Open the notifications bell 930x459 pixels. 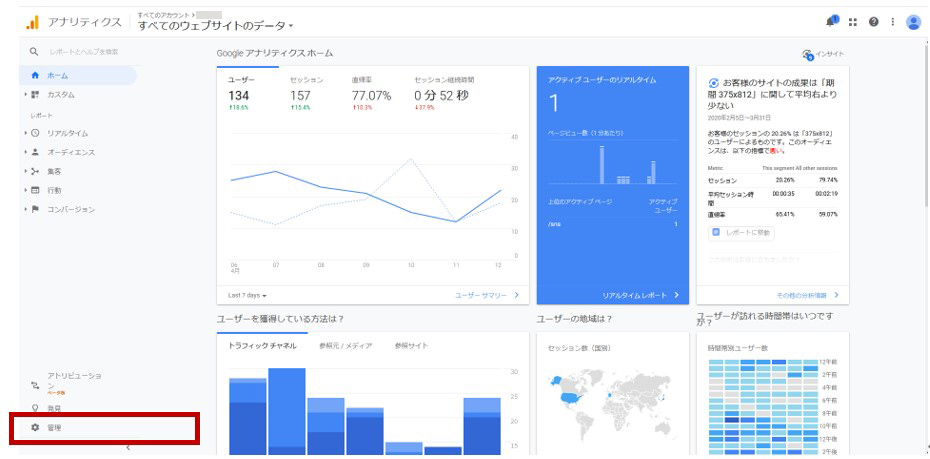pyautogui.click(x=832, y=22)
